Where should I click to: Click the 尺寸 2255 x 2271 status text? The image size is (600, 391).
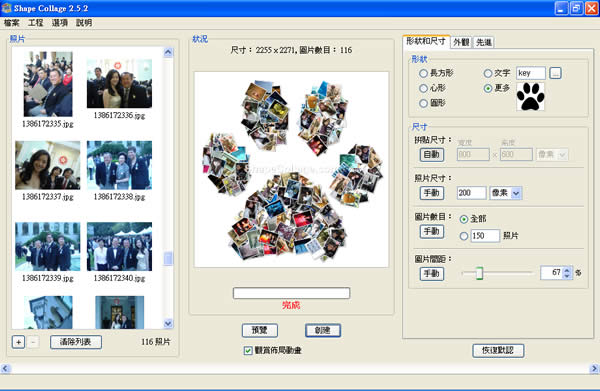tap(291, 50)
